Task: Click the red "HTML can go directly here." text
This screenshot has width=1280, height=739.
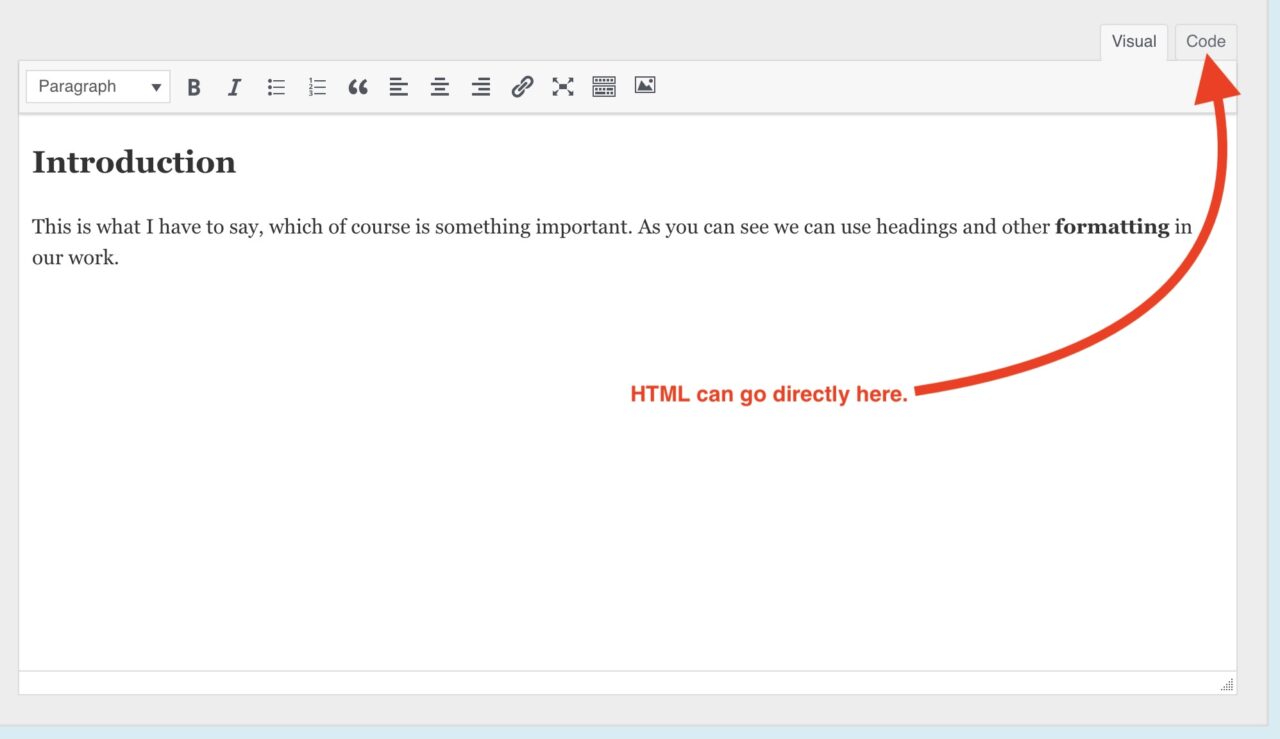Action: pyautogui.click(x=768, y=394)
